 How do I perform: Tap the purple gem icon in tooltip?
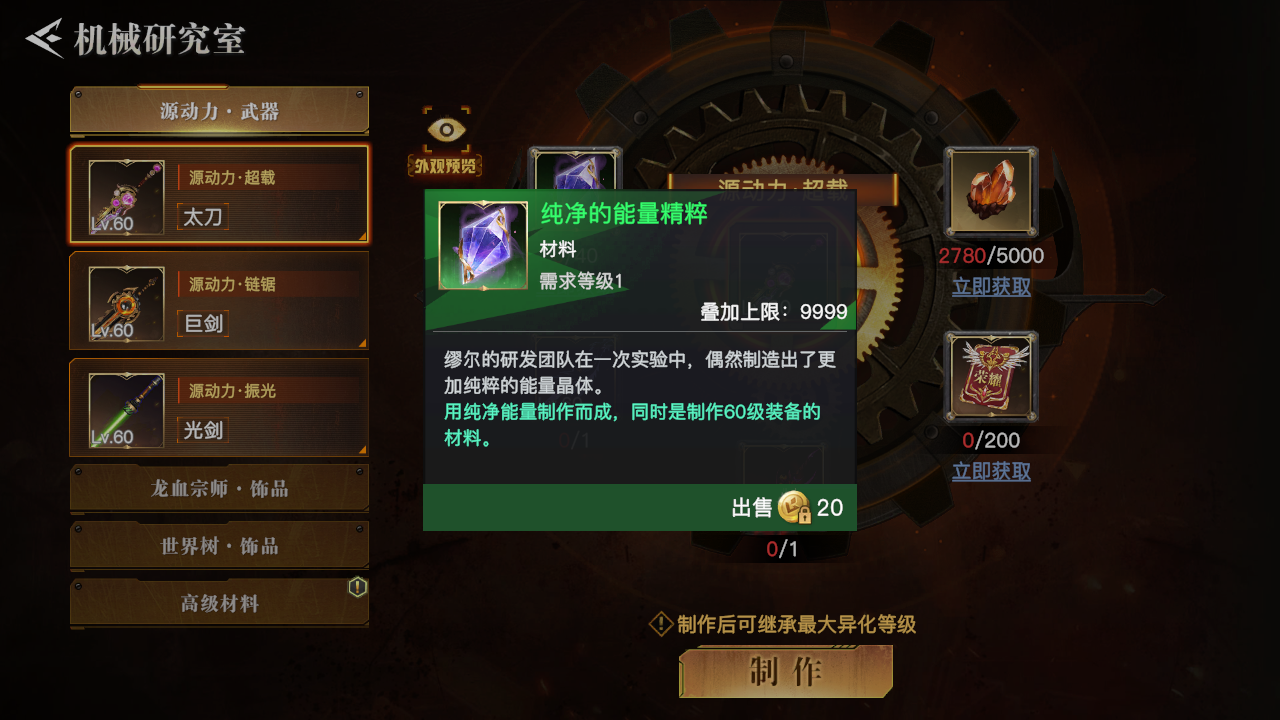pos(483,246)
